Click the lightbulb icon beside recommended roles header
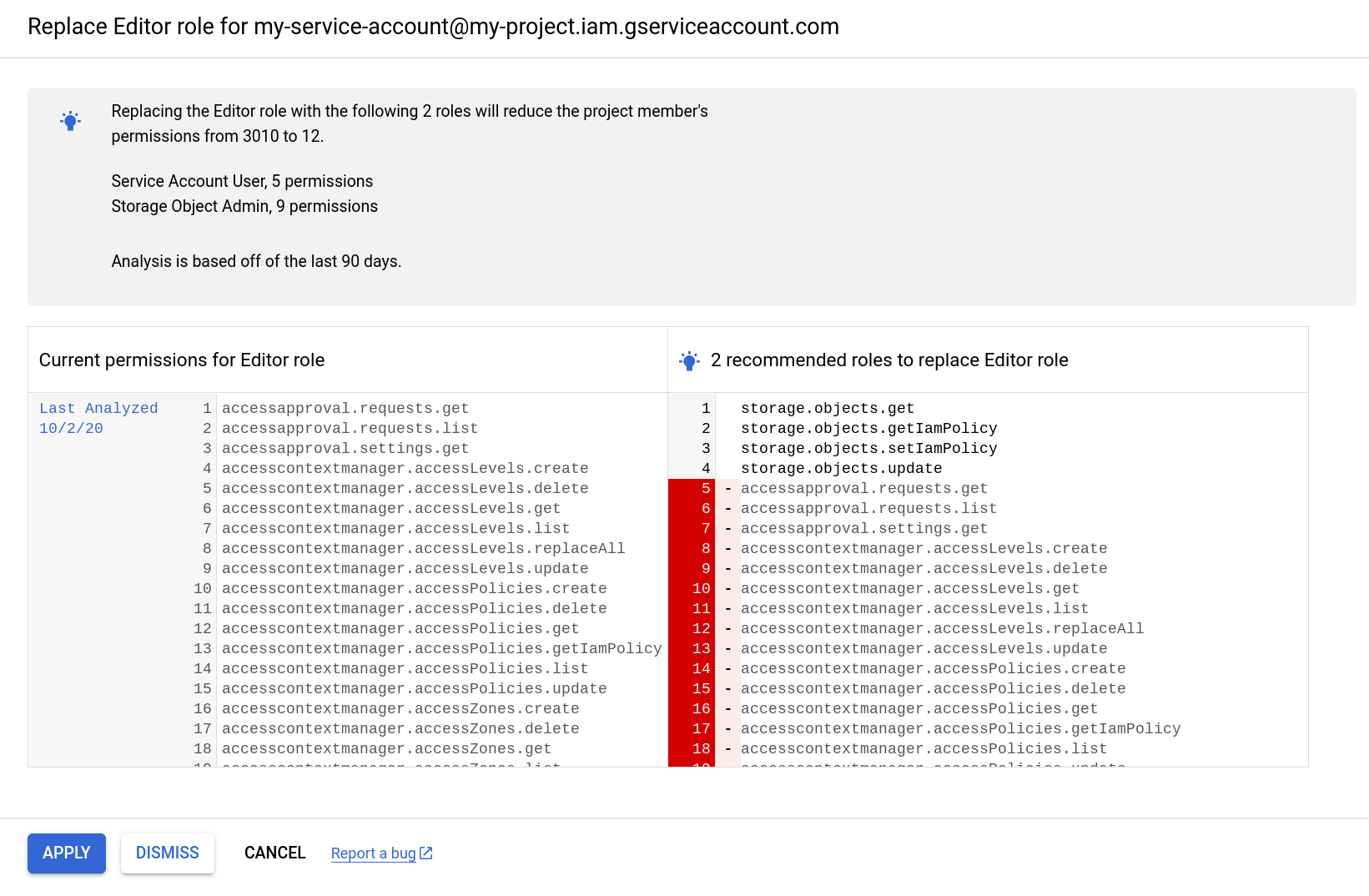1369x896 pixels. (690, 360)
